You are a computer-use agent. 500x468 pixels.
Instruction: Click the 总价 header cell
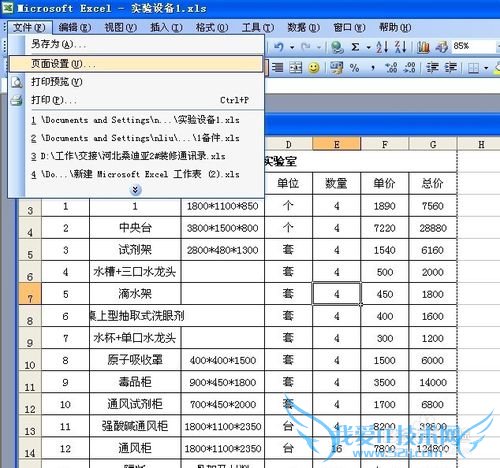click(x=433, y=183)
